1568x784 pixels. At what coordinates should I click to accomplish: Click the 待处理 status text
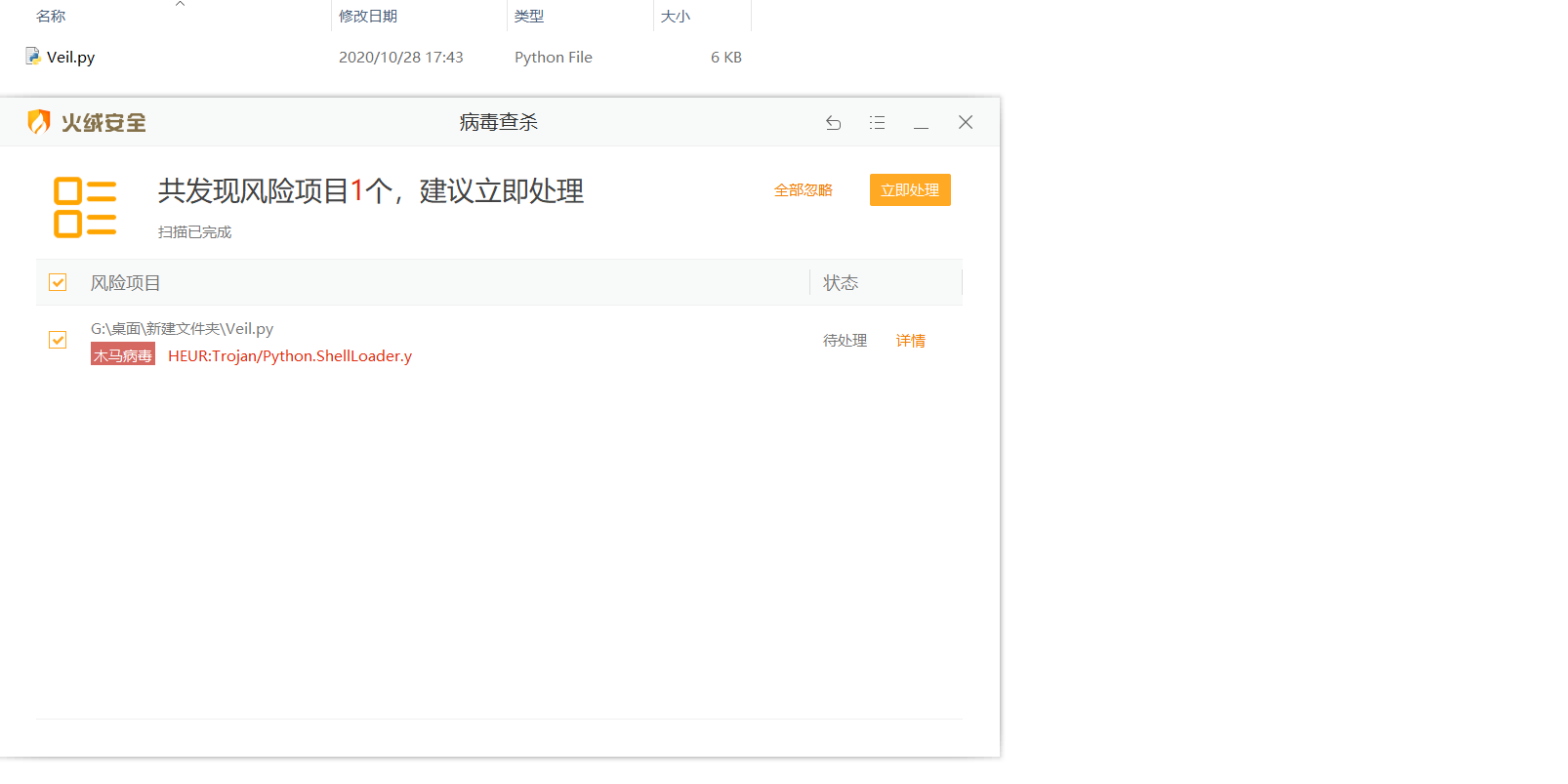[845, 341]
